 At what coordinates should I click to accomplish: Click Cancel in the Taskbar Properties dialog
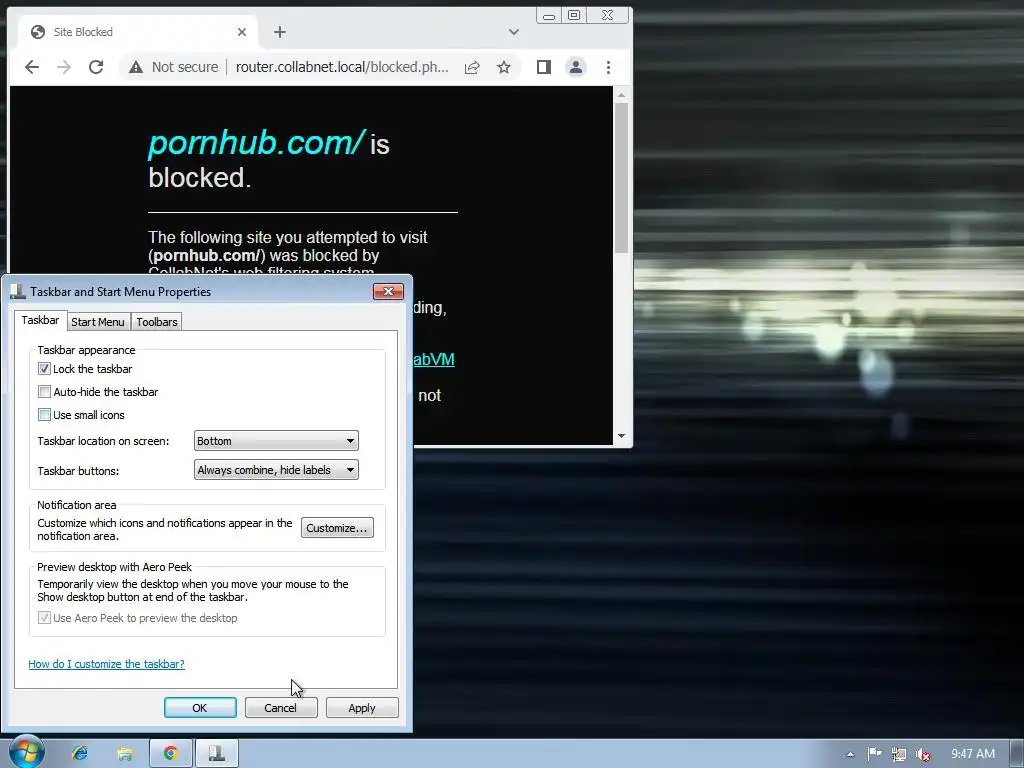pos(281,708)
